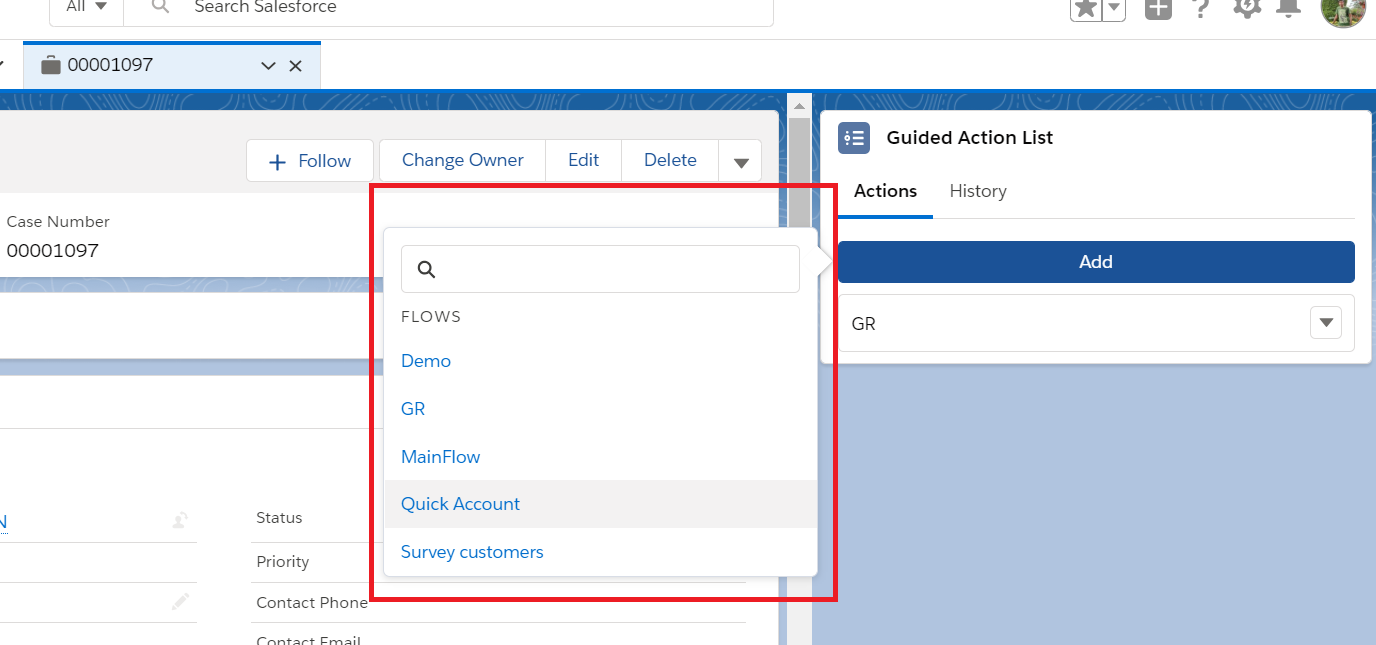This screenshot has height=645, width=1376.
Task: Click the Follow button
Action: point(309,160)
